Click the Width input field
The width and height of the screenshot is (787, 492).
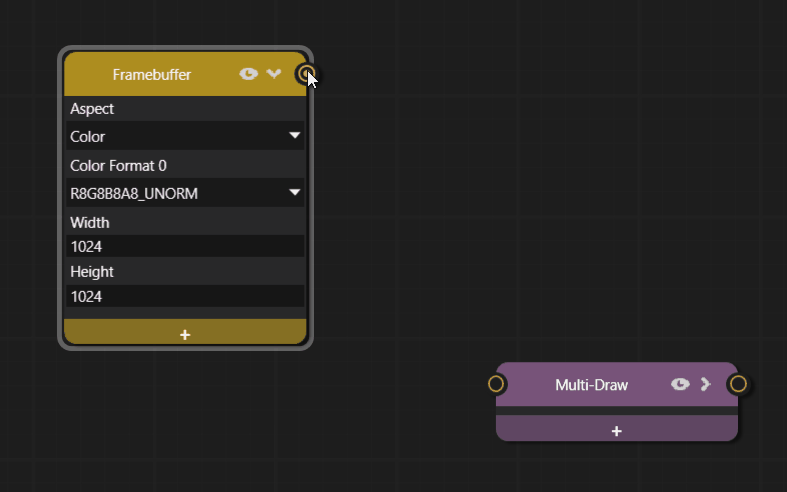coord(185,246)
